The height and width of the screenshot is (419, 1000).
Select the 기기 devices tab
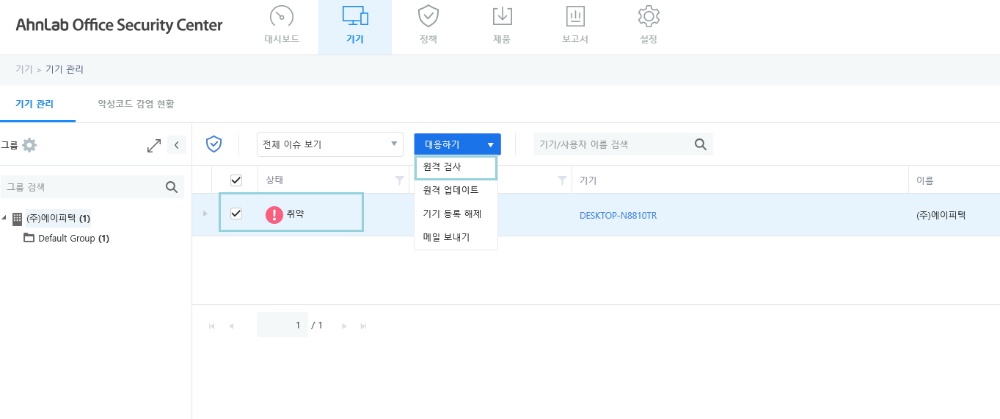[x=355, y=26]
